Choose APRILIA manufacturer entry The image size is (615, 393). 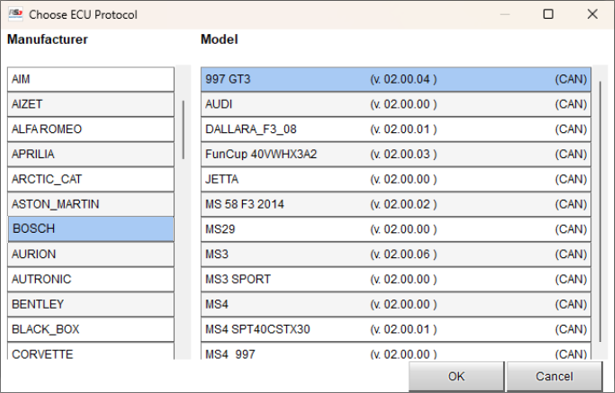coord(91,154)
